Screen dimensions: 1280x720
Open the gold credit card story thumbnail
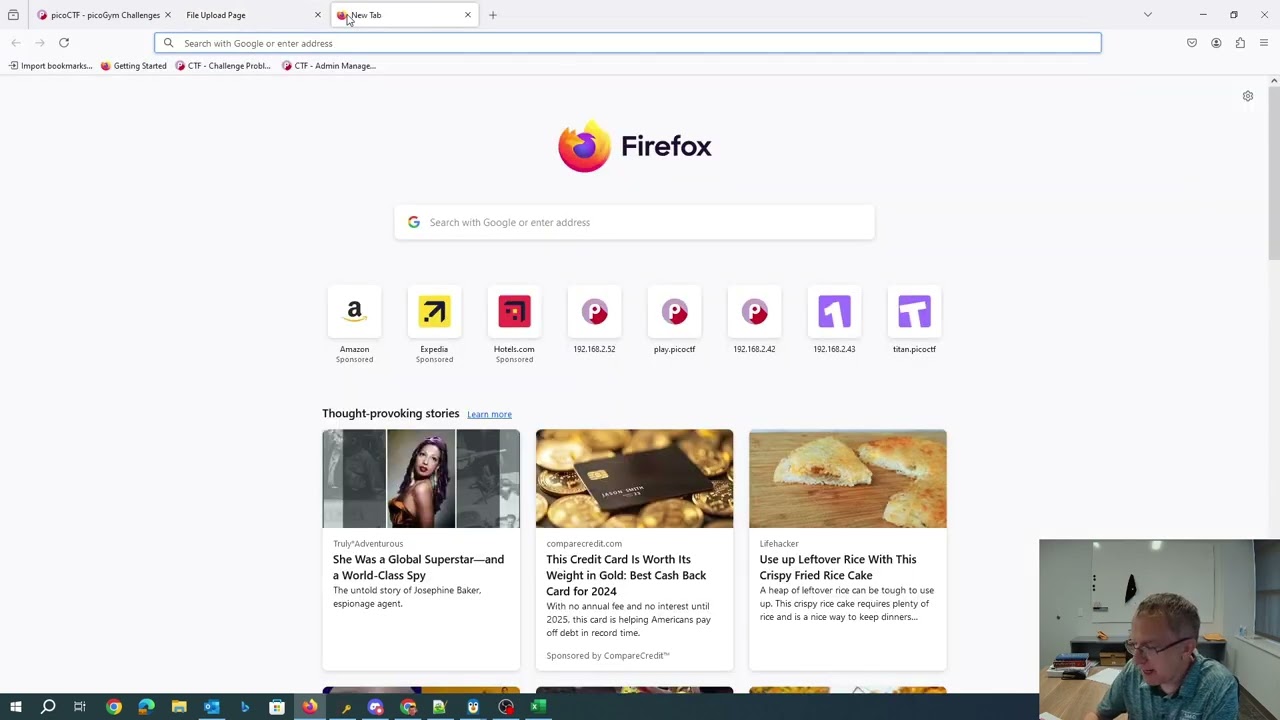pos(634,479)
